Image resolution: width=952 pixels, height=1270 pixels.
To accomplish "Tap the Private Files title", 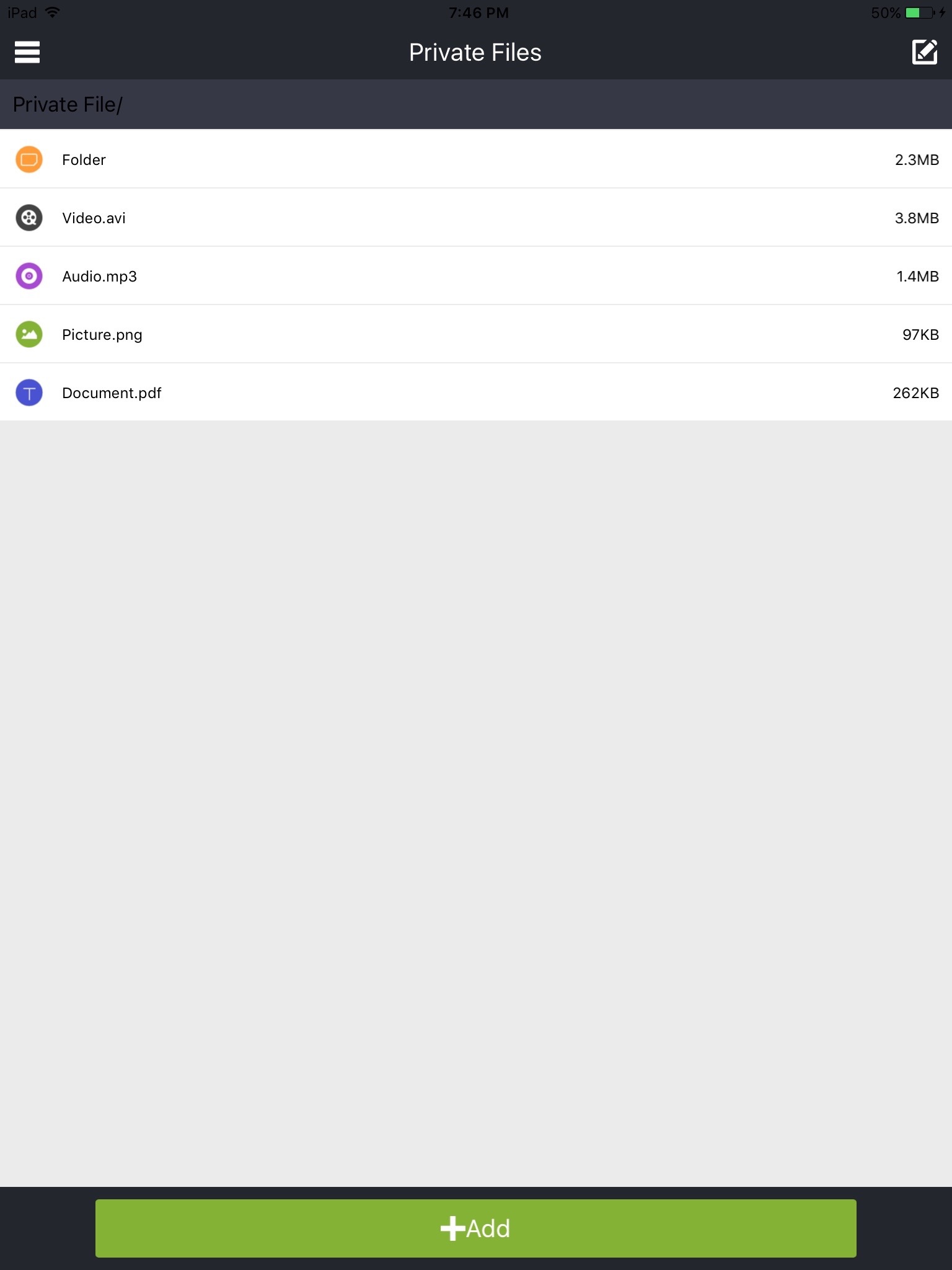I will (475, 53).
